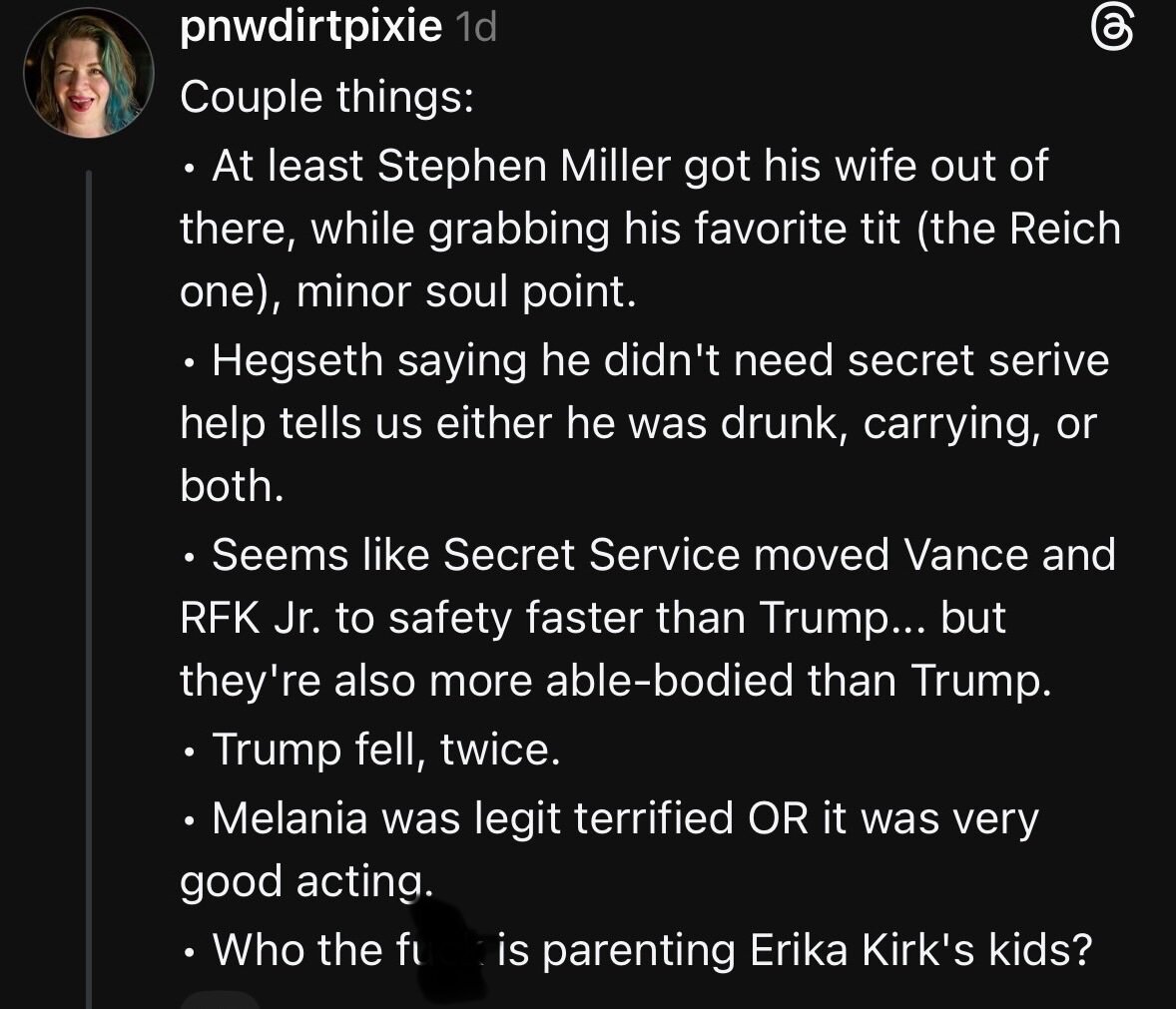This screenshot has height=1009, width=1176.
Task: Click the "good acting." line
Action: (x=306, y=881)
